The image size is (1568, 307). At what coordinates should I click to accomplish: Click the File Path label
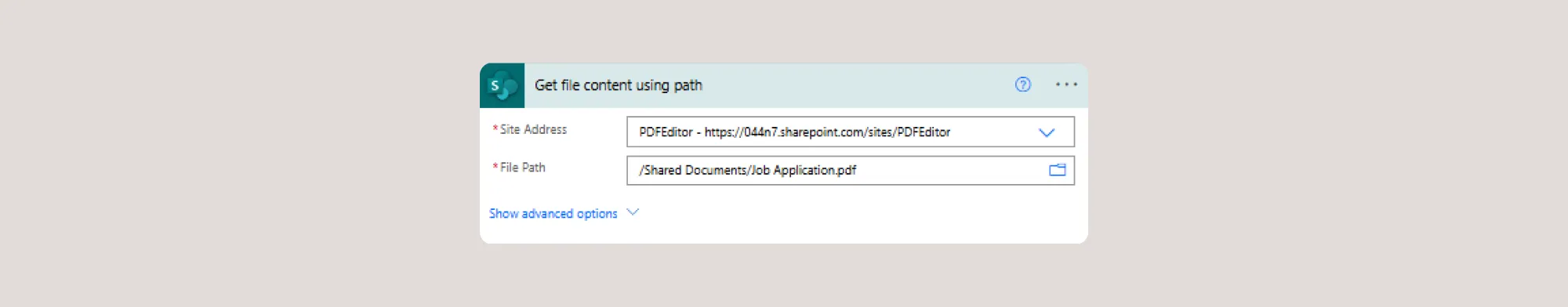coord(522,168)
